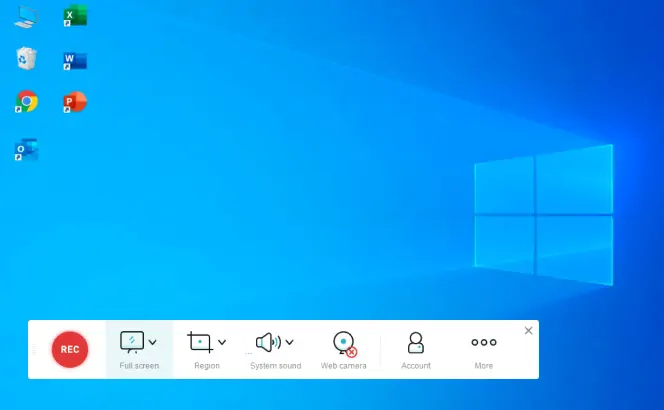The image size is (664, 410).
Task: Start recording with the red REC button
Action: pyautogui.click(x=70, y=349)
